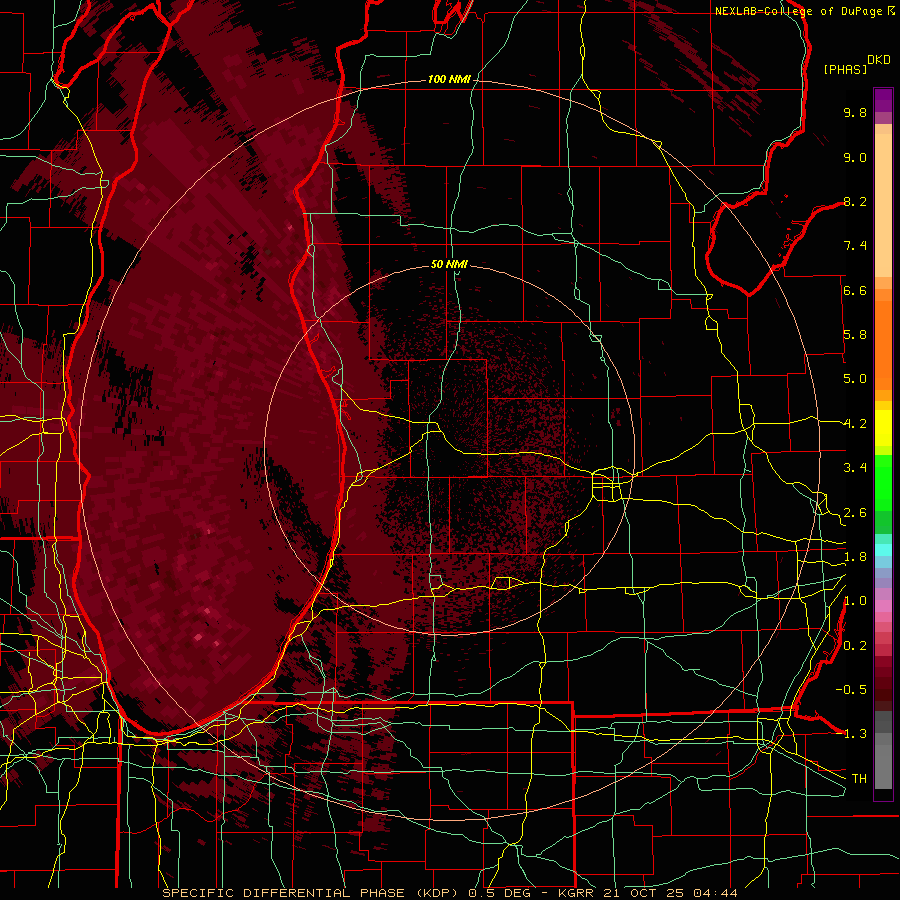Click the TH threshold label on legend
Image resolution: width=900 pixels, height=900 pixels.
click(859, 779)
